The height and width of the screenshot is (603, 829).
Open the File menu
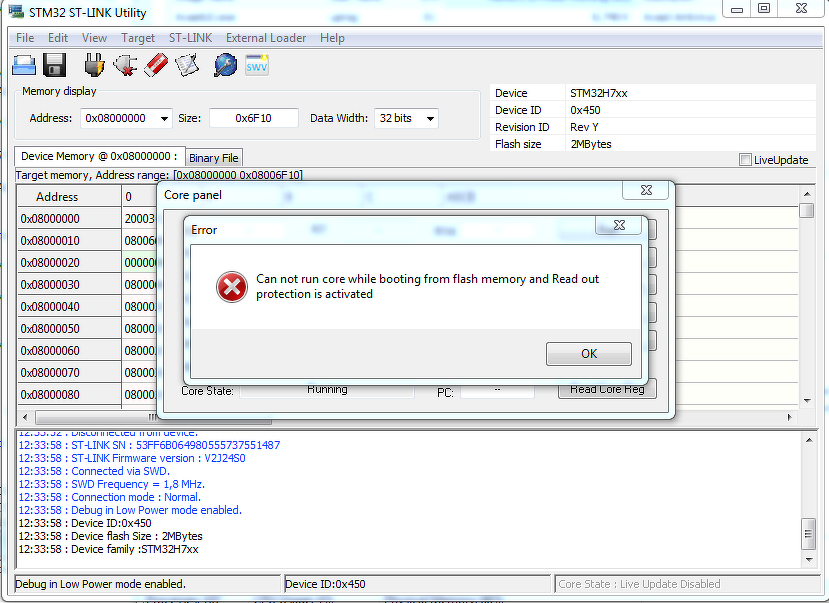[25, 38]
